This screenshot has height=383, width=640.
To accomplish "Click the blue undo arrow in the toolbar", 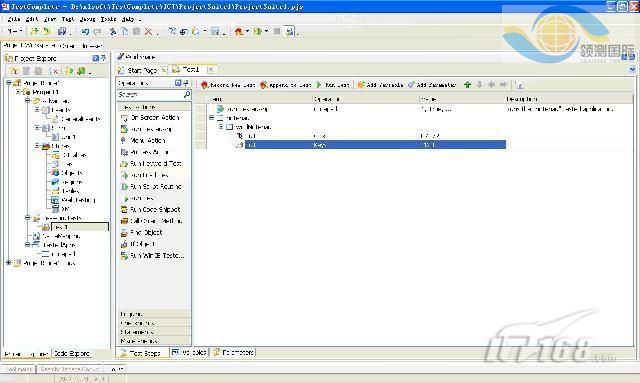I will point(85,31).
